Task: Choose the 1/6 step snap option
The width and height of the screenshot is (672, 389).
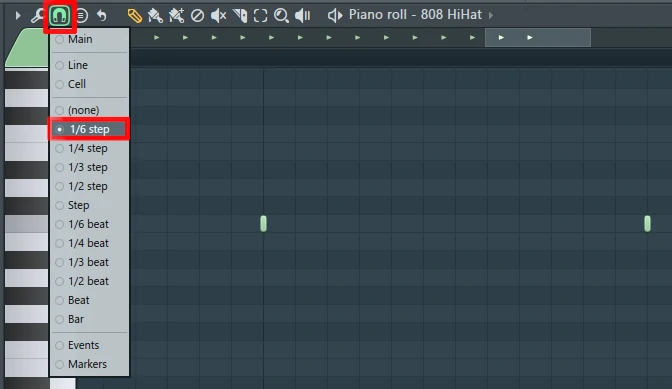Action: [89, 129]
